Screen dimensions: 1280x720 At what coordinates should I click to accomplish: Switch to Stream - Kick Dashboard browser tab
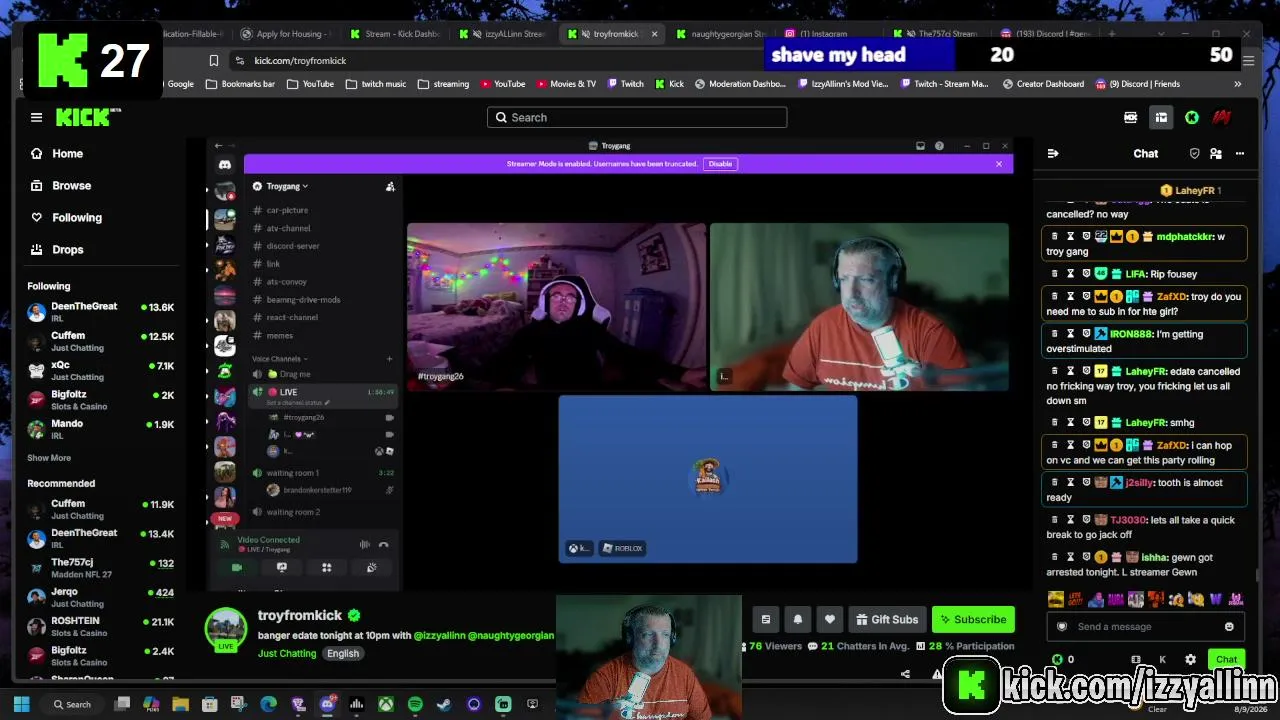click(395, 34)
